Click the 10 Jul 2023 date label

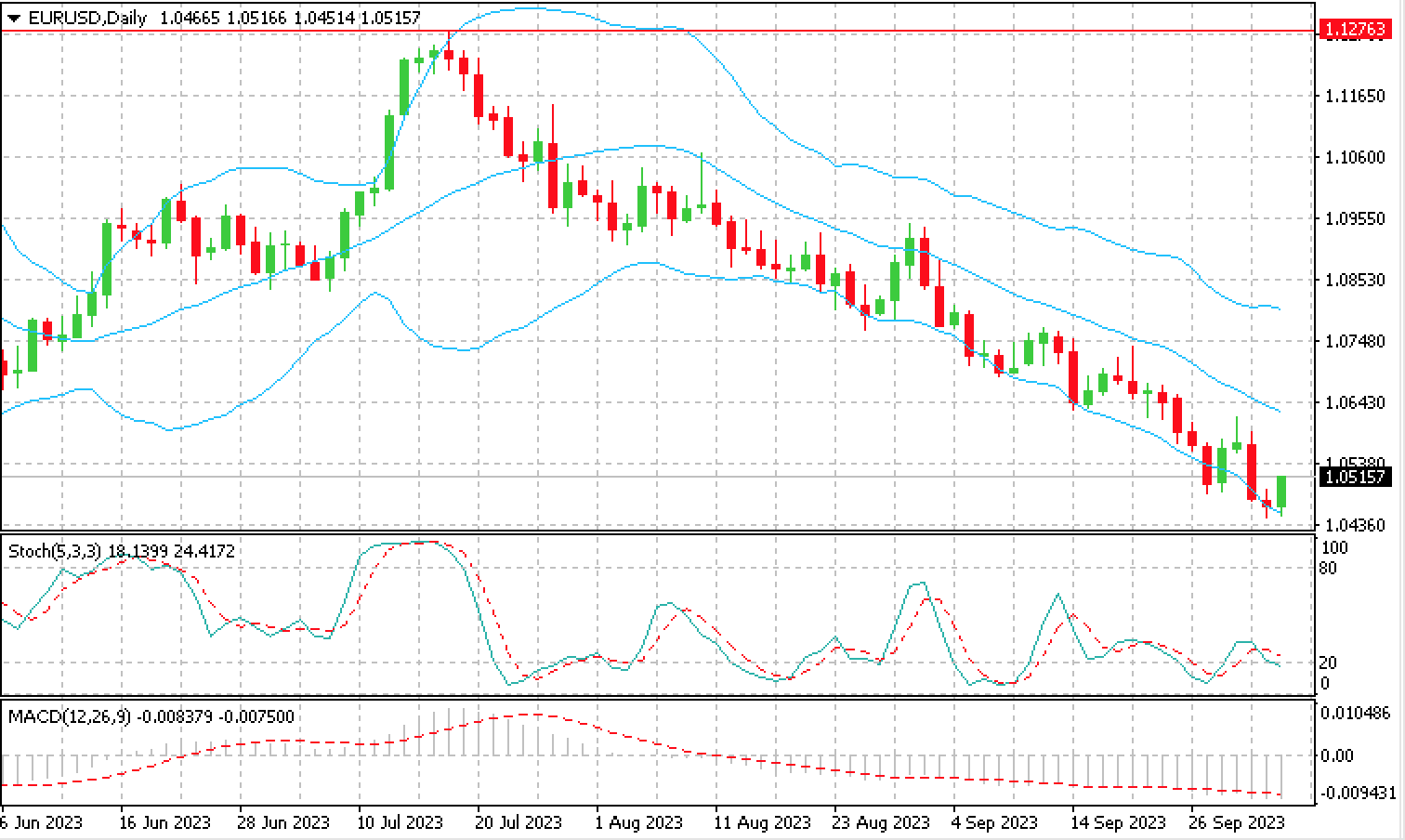[x=400, y=822]
